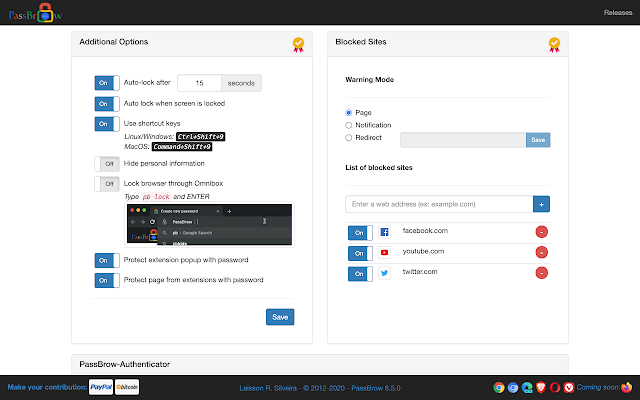Open the Chromium browser icon in footer
Viewport: 640px width, 400px height.
coord(513,387)
